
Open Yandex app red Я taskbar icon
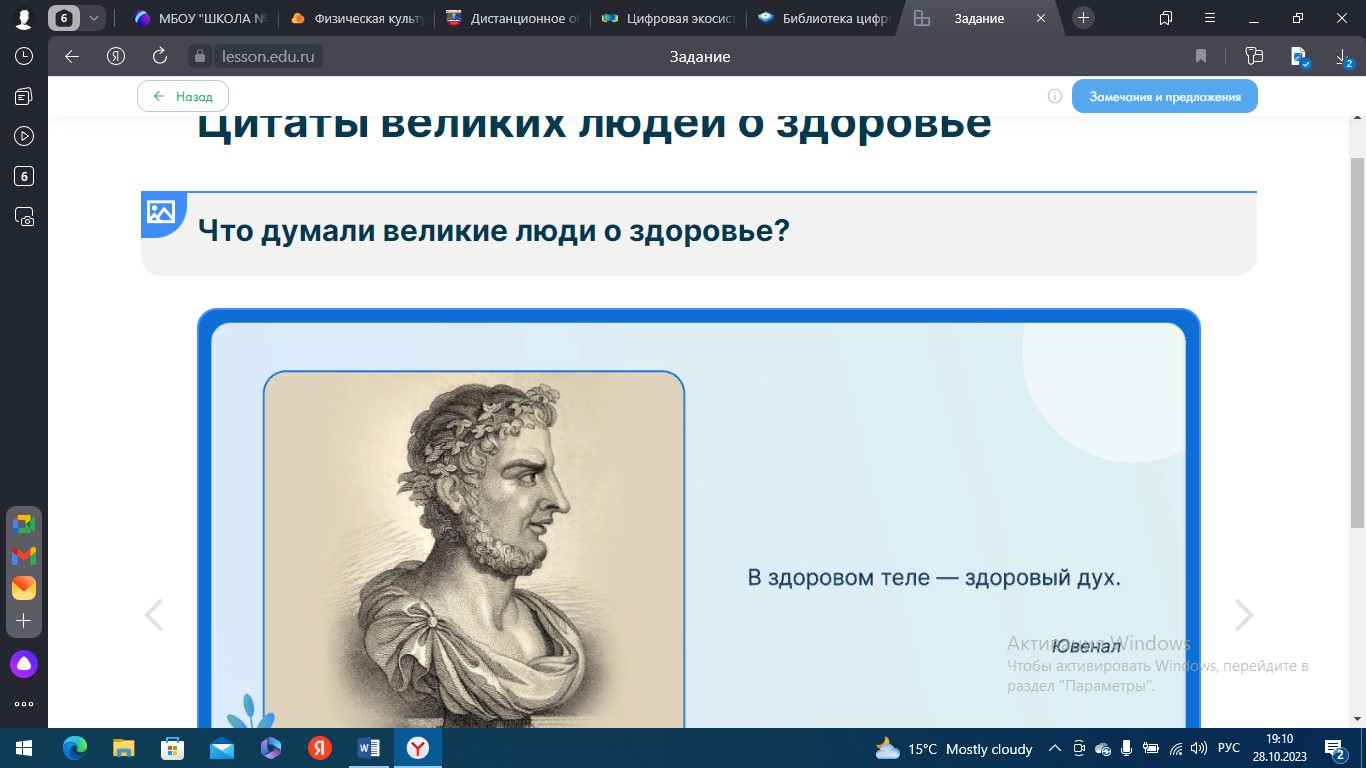click(320, 748)
